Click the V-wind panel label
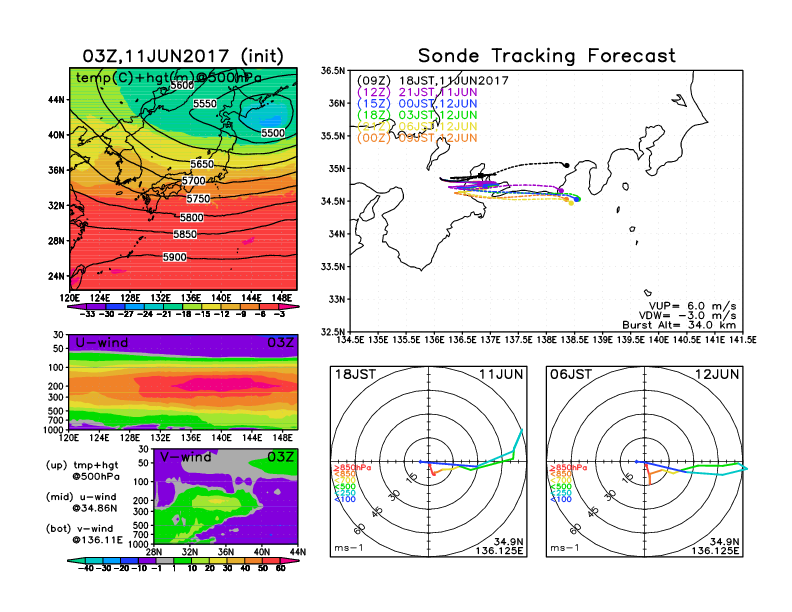792x612 pixels. pos(183,457)
